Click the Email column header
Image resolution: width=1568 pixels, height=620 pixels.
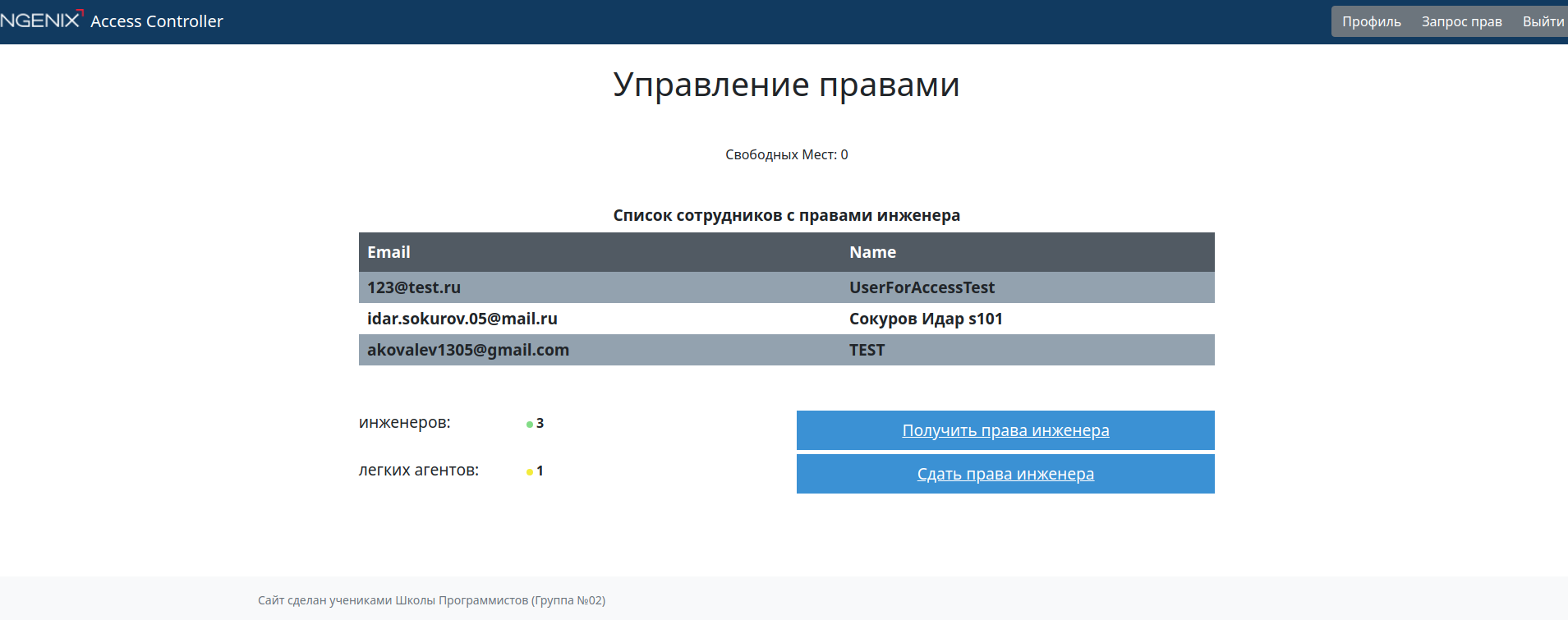pyautogui.click(x=389, y=252)
